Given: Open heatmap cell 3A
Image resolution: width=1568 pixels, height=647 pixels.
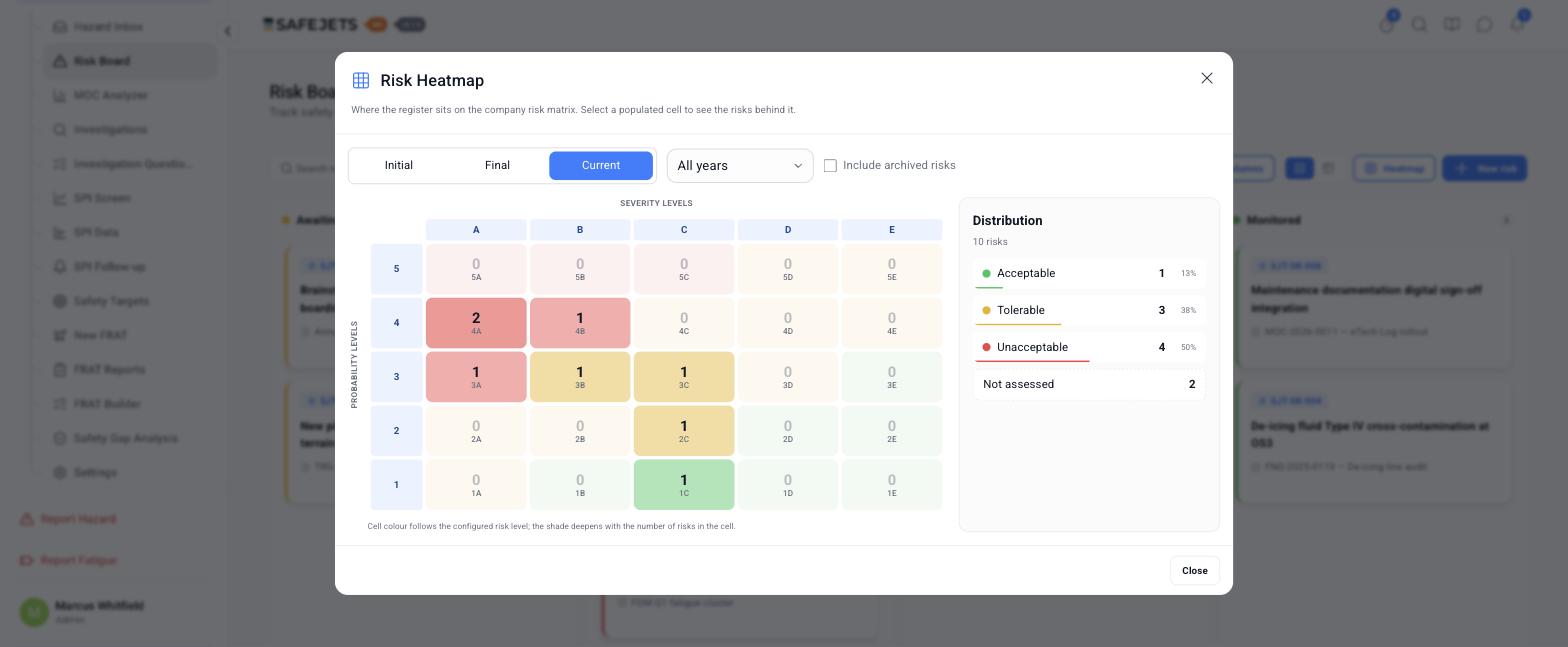Looking at the screenshot, I should click(x=476, y=377).
